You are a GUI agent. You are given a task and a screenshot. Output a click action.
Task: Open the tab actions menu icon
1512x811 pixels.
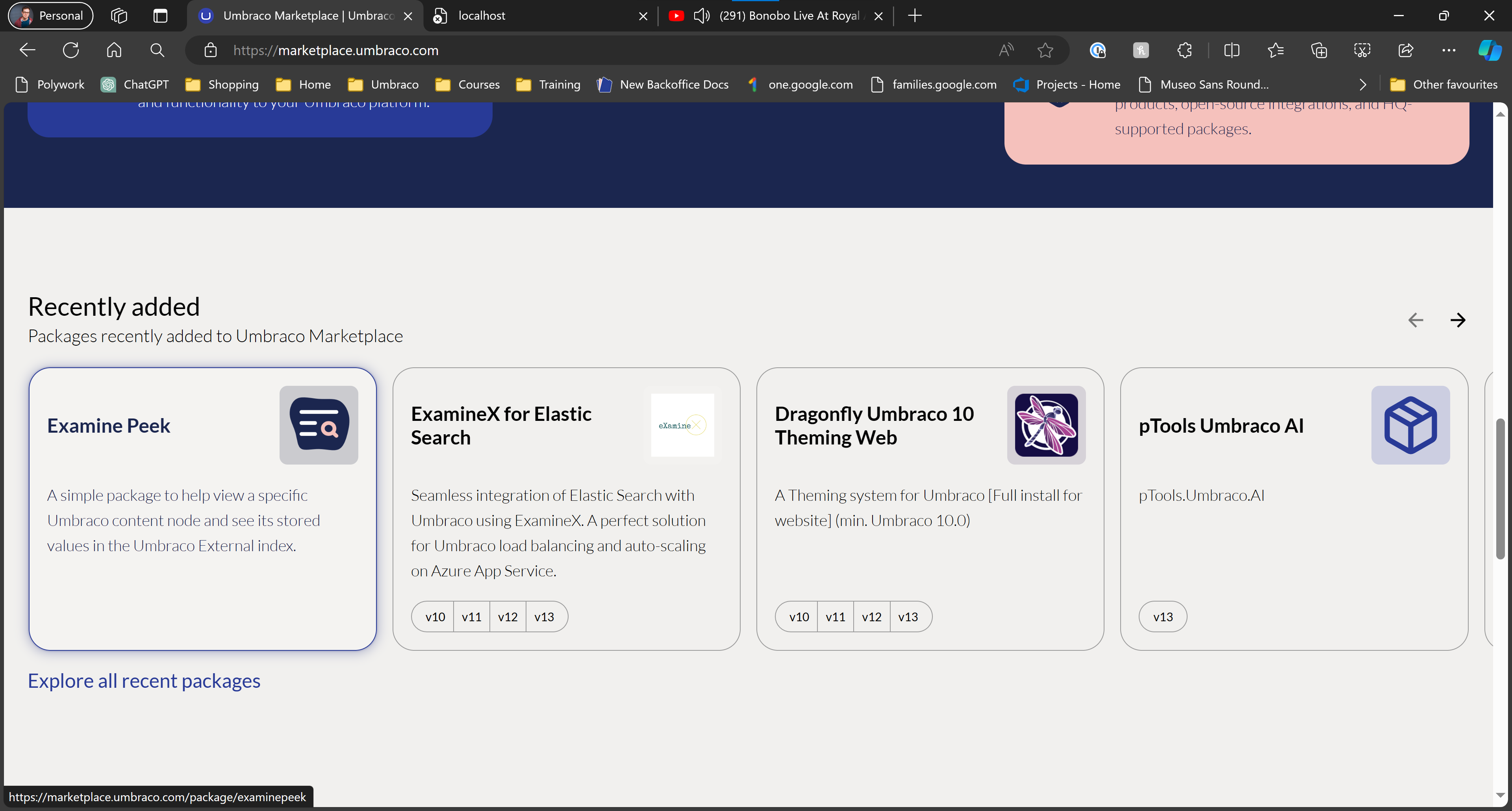pos(160,16)
